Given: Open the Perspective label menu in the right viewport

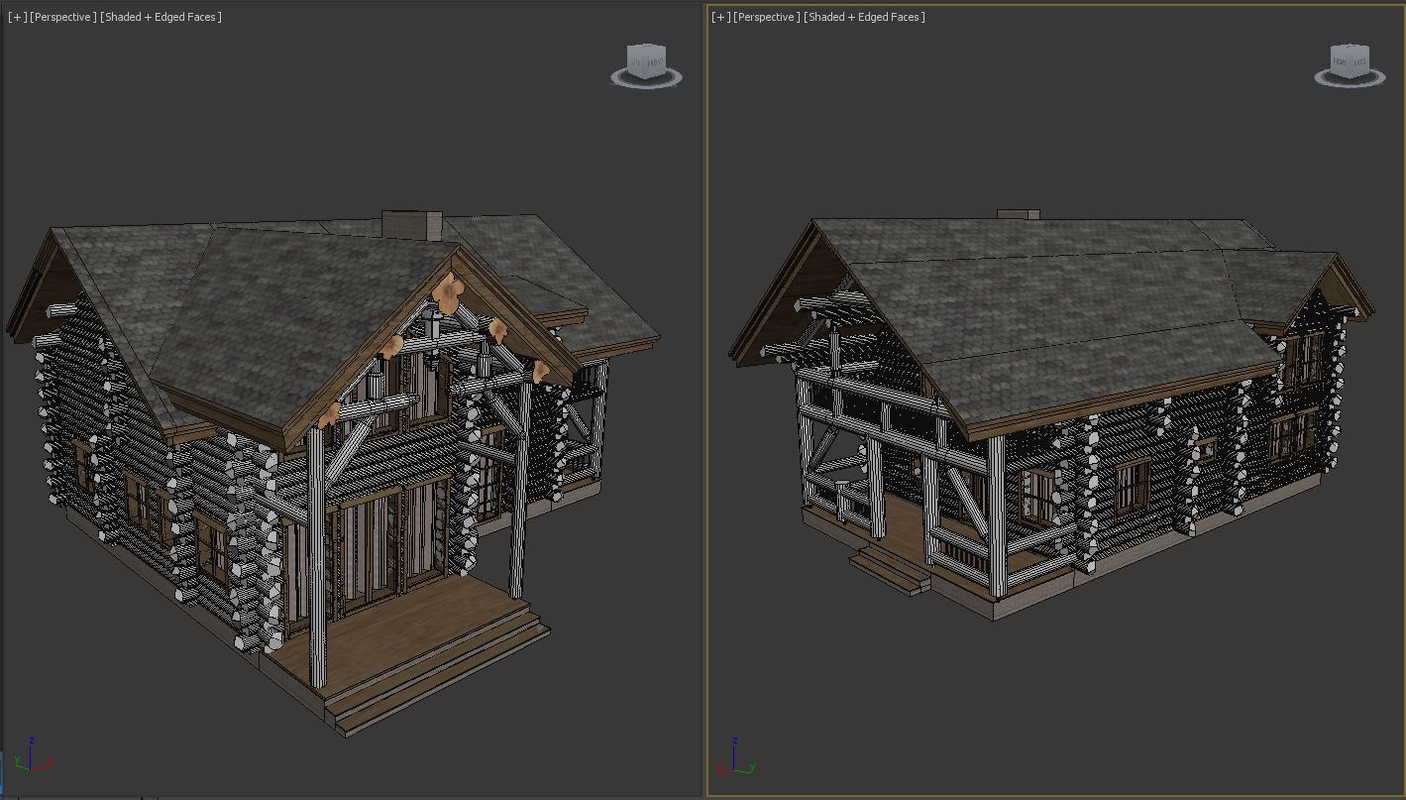Looking at the screenshot, I should pyautogui.click(x=765, y=16).
